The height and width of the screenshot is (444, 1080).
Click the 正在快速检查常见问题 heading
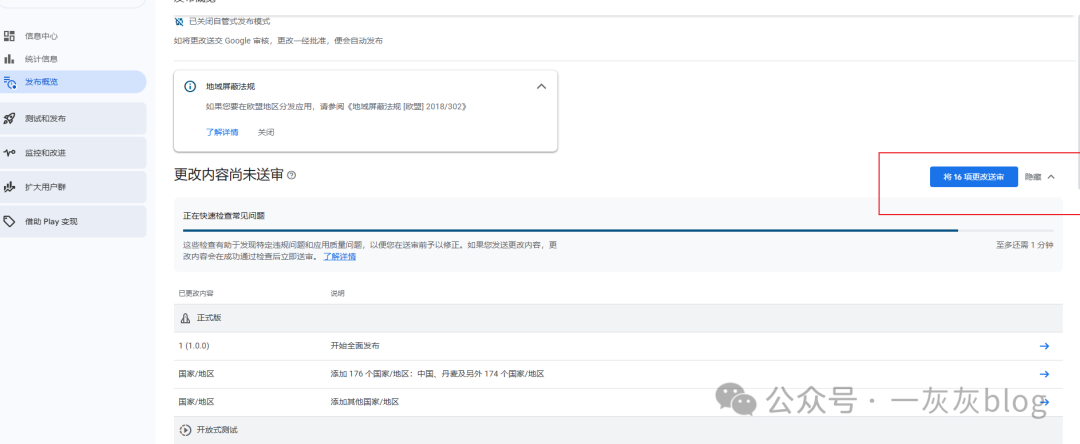point(224,216)
